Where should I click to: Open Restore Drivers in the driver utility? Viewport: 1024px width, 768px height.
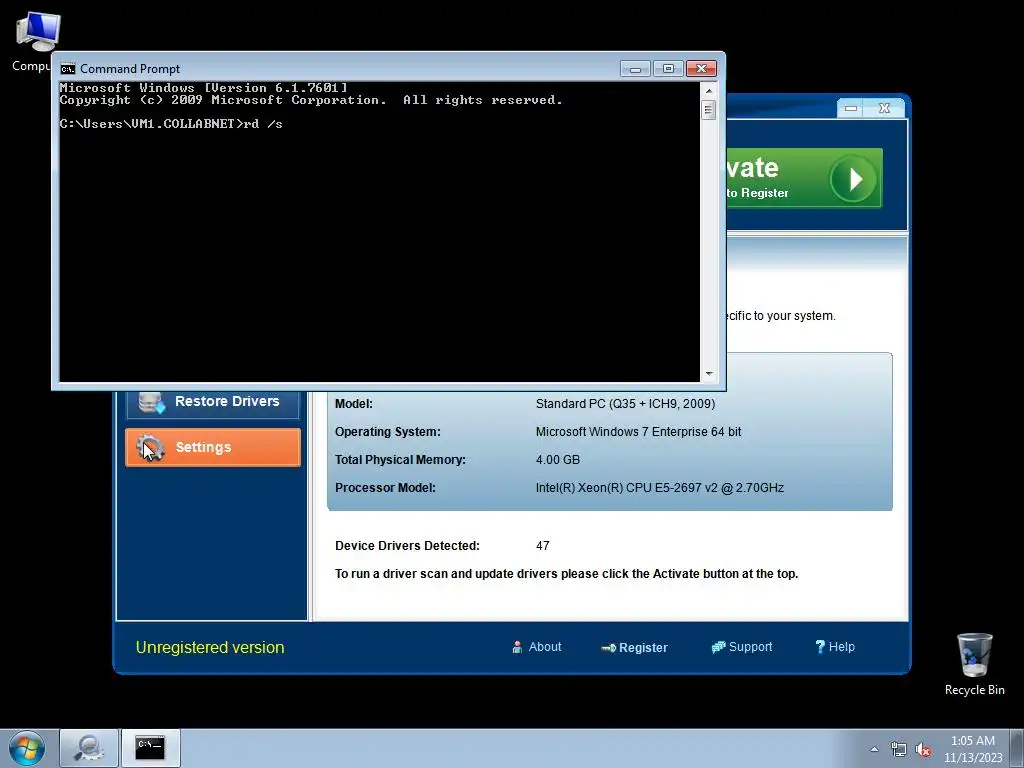point(213,404)
